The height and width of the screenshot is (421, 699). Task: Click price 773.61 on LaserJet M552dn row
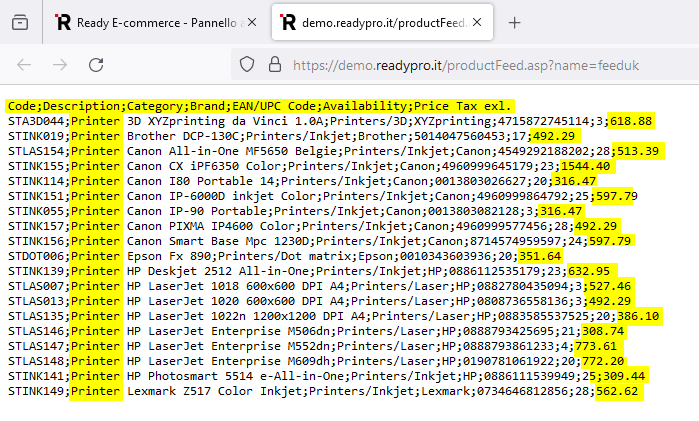point(596,347)
